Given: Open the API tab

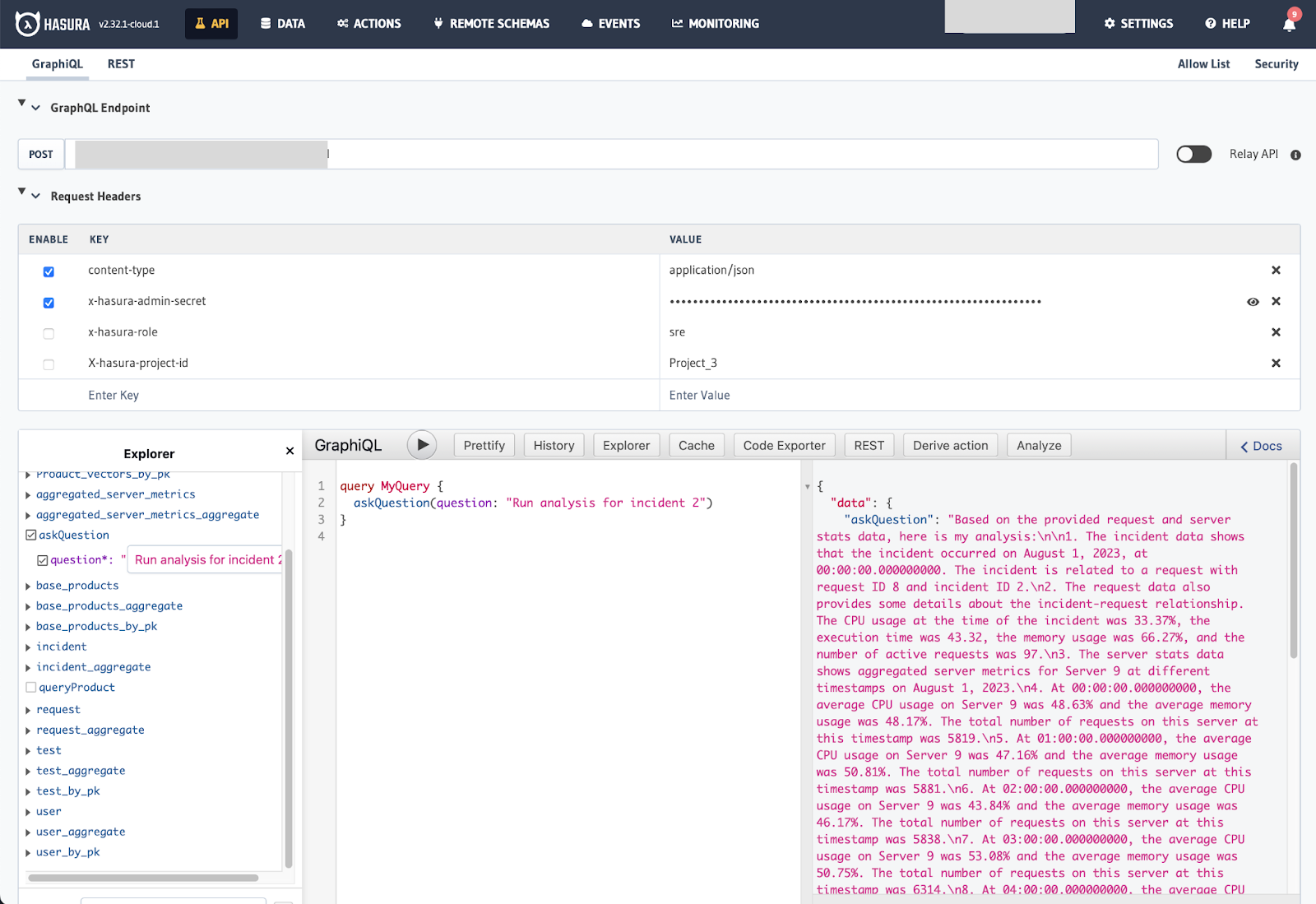Looking at the screenshot, I should (x=211, y=24).
